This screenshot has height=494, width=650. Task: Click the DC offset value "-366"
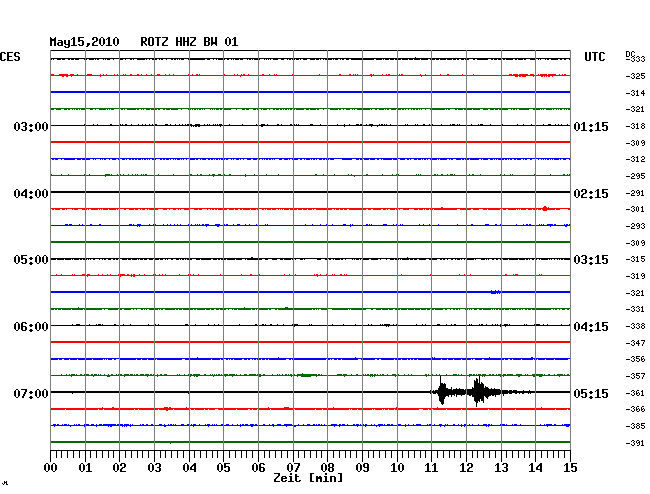click(x=635, y=409)
